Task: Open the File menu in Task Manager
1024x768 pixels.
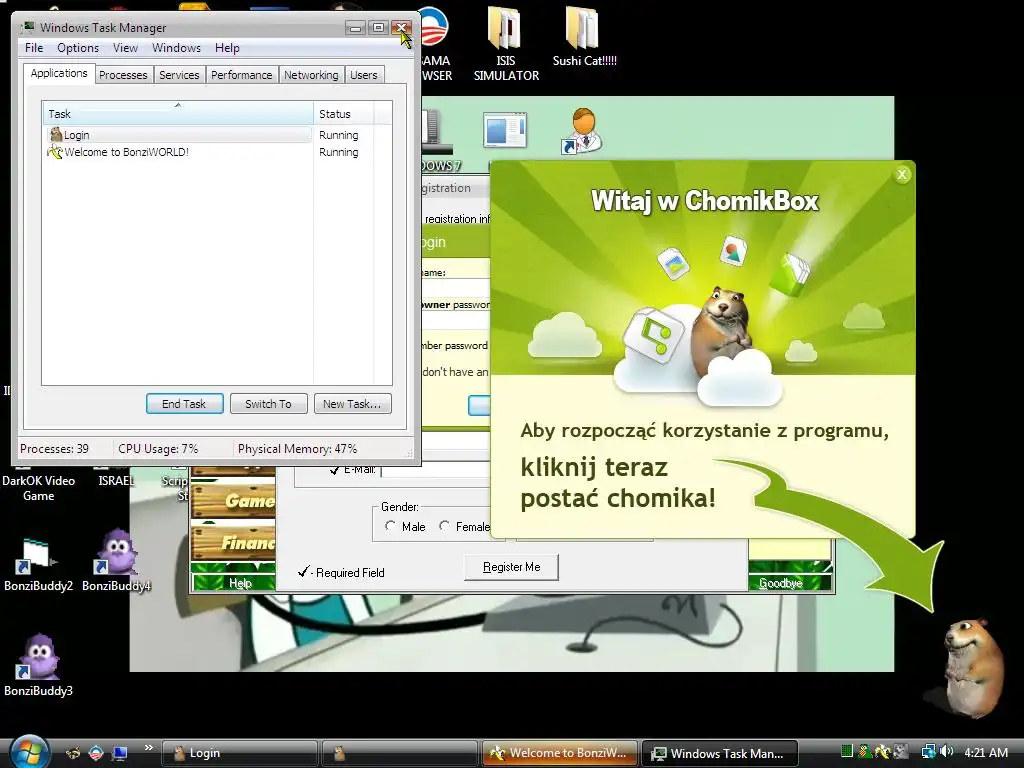Action: click(34, 48)
